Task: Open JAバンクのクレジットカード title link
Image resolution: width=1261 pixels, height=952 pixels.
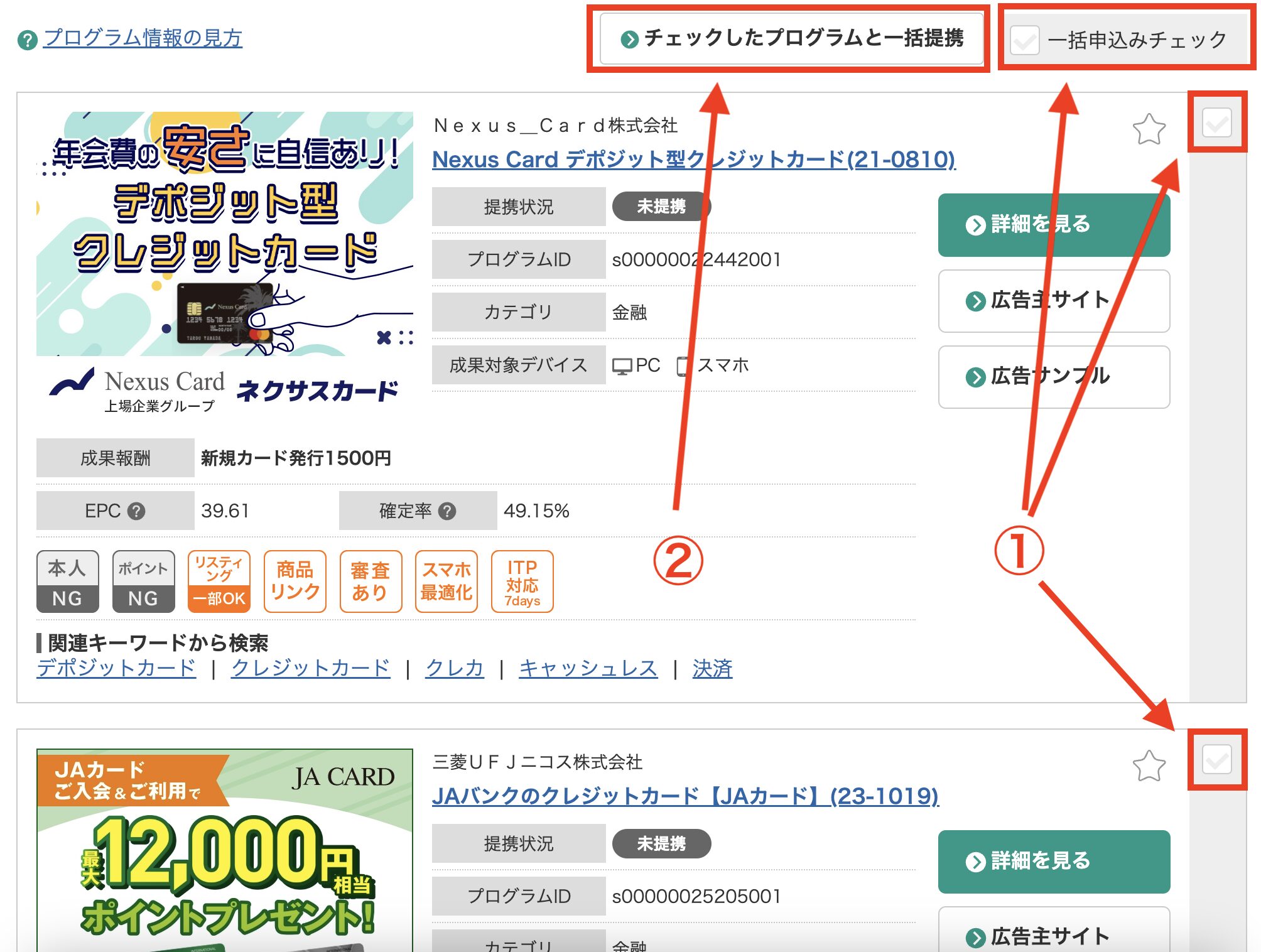Action: tap(685, 796)
